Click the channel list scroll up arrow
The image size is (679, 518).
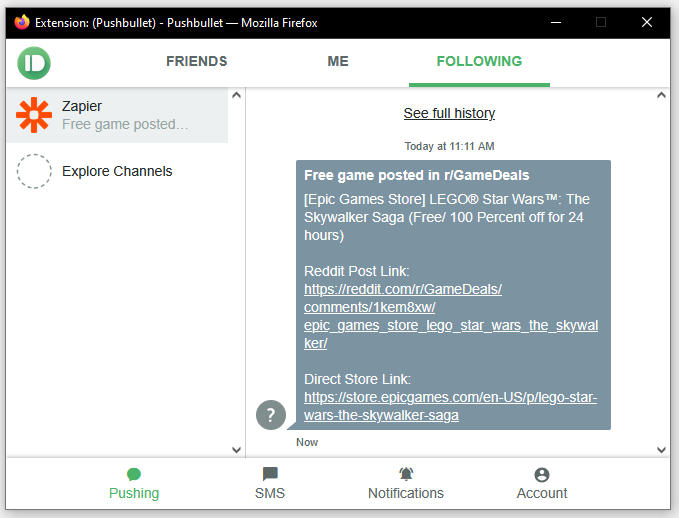pyautogui.click(x=236, y=95)
